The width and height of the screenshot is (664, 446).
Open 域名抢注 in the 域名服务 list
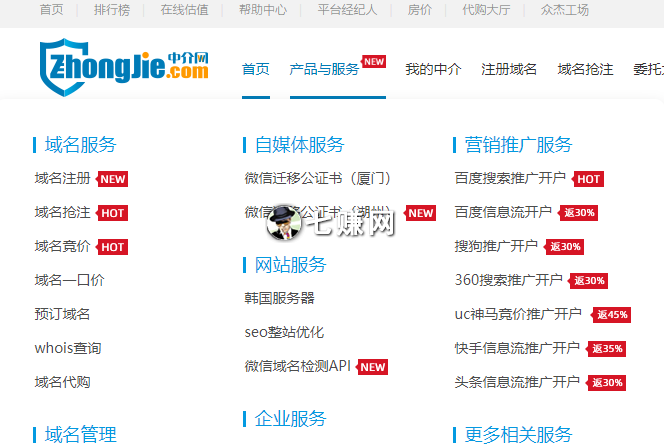pos(62,212)
